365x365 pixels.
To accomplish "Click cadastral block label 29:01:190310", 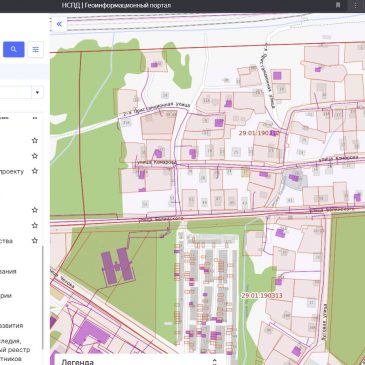I will click(x=259, y=133).
